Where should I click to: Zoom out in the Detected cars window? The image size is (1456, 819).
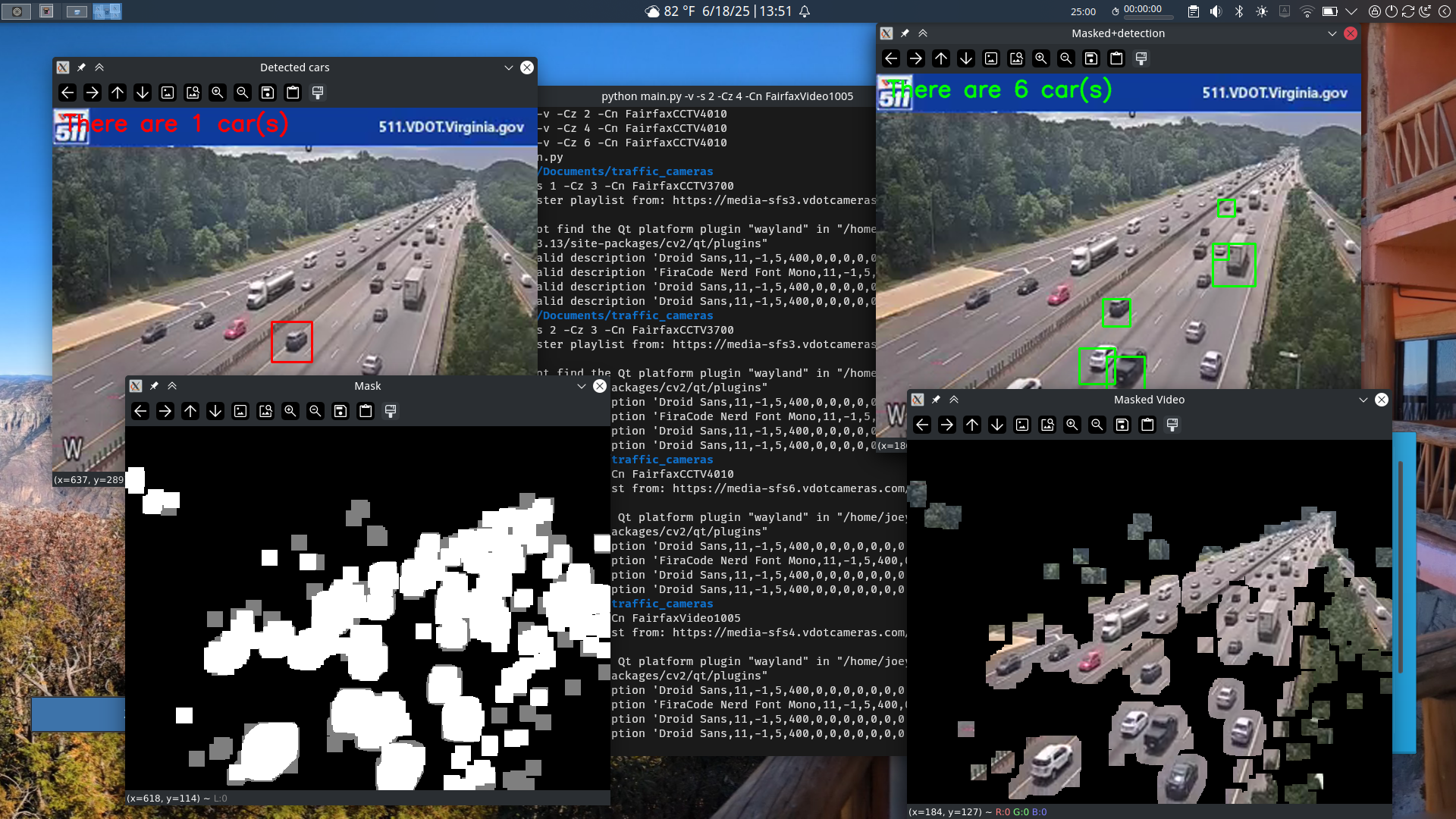click(243, 93)
